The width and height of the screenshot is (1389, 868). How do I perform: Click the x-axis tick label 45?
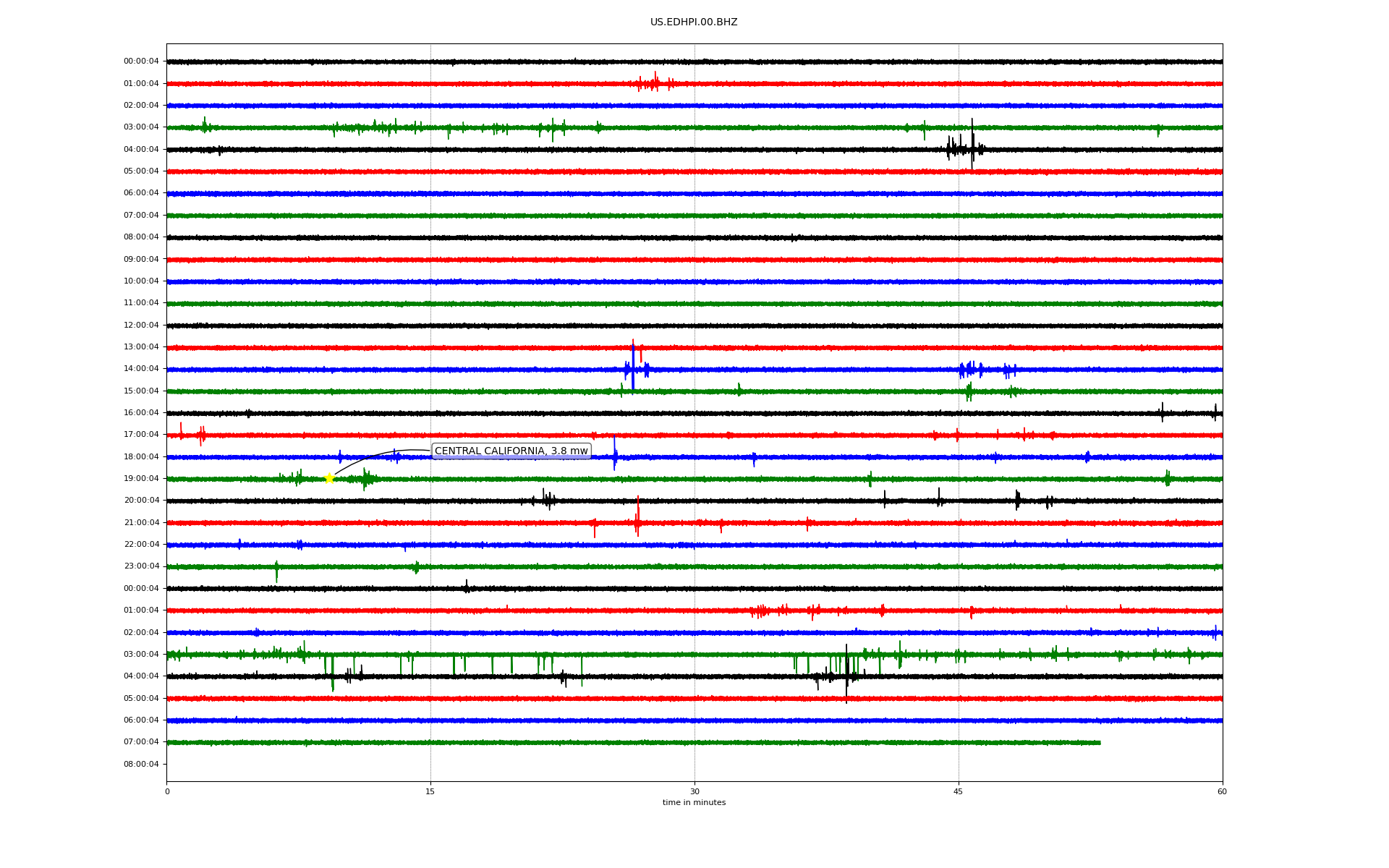pyautogui.click(x=959, y=791)
